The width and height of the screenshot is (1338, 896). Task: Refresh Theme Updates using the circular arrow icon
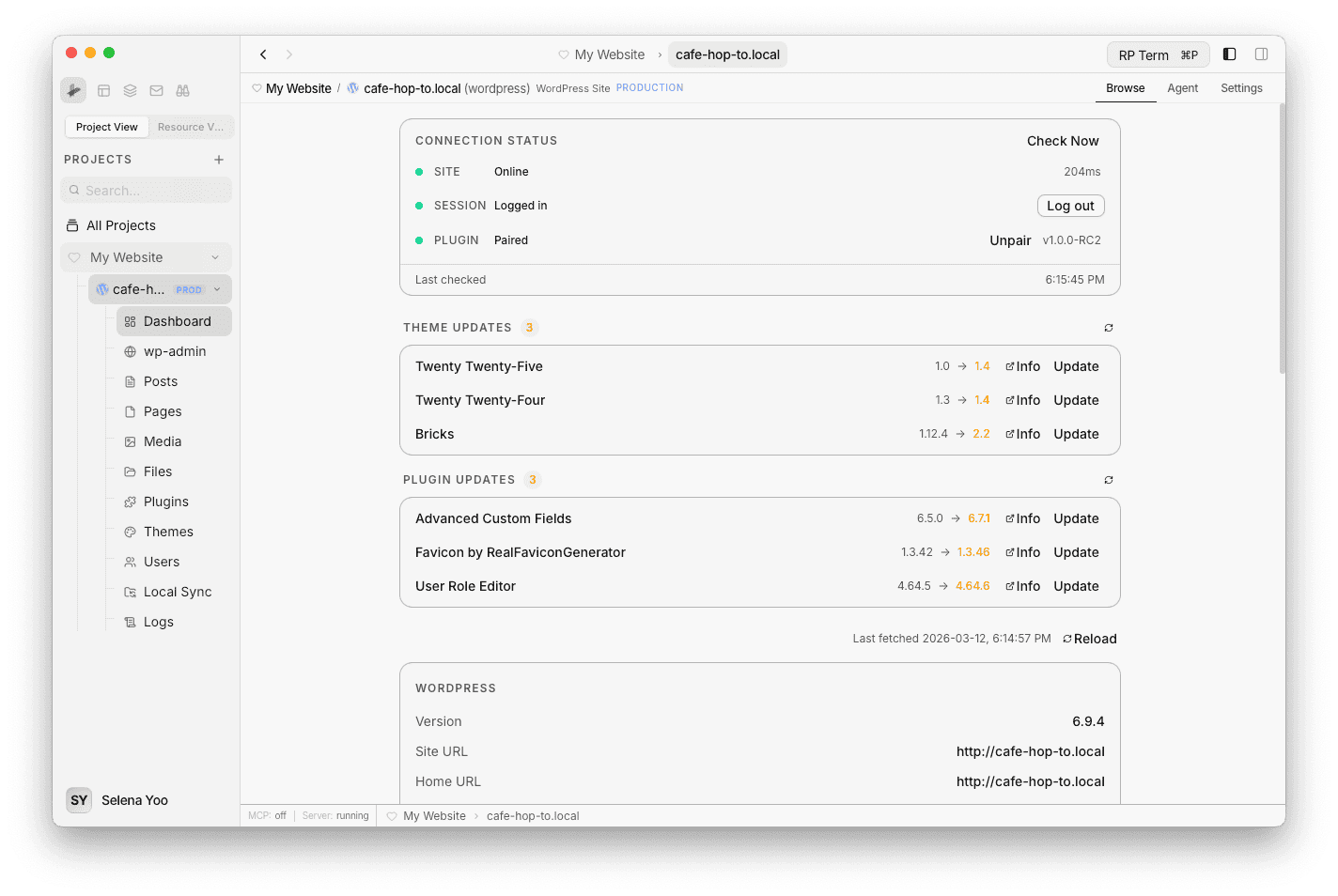pyautogui.click(x=1109, y=328)
